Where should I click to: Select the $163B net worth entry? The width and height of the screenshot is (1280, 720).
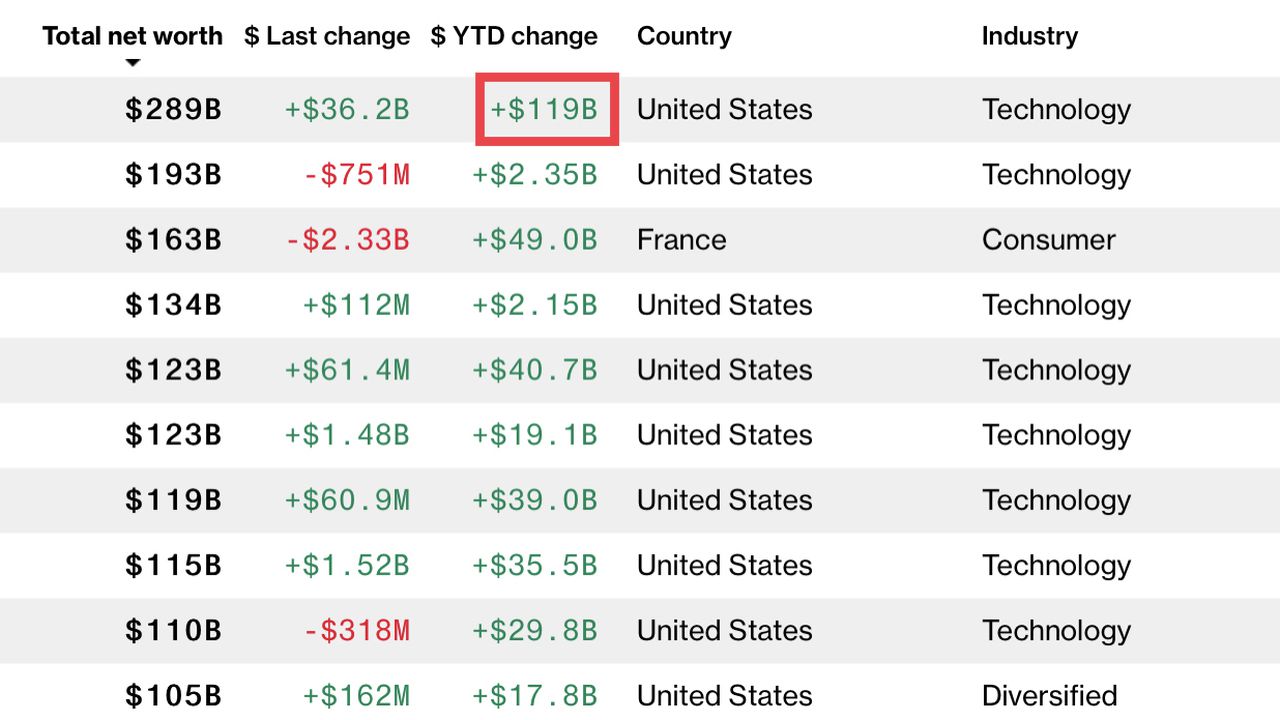pos(173,240)
